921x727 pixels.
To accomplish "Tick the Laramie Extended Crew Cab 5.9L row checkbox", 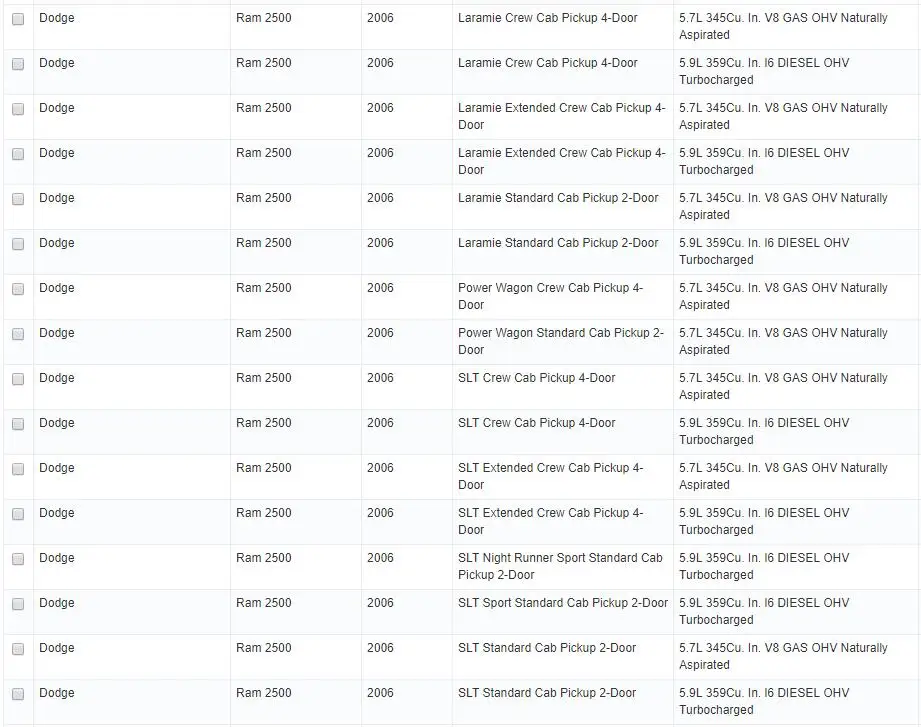I will click(x=18, y=154).
